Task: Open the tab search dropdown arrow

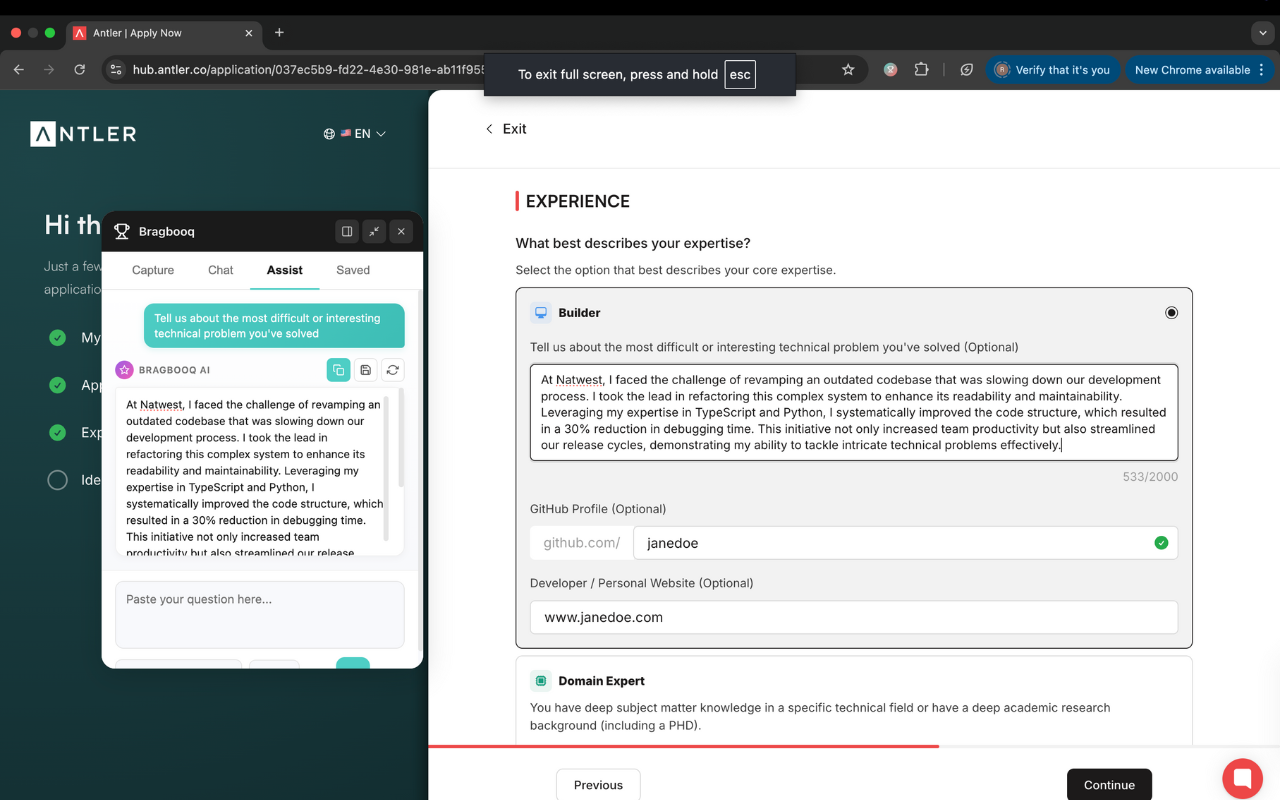Action: coord(1263,33)
